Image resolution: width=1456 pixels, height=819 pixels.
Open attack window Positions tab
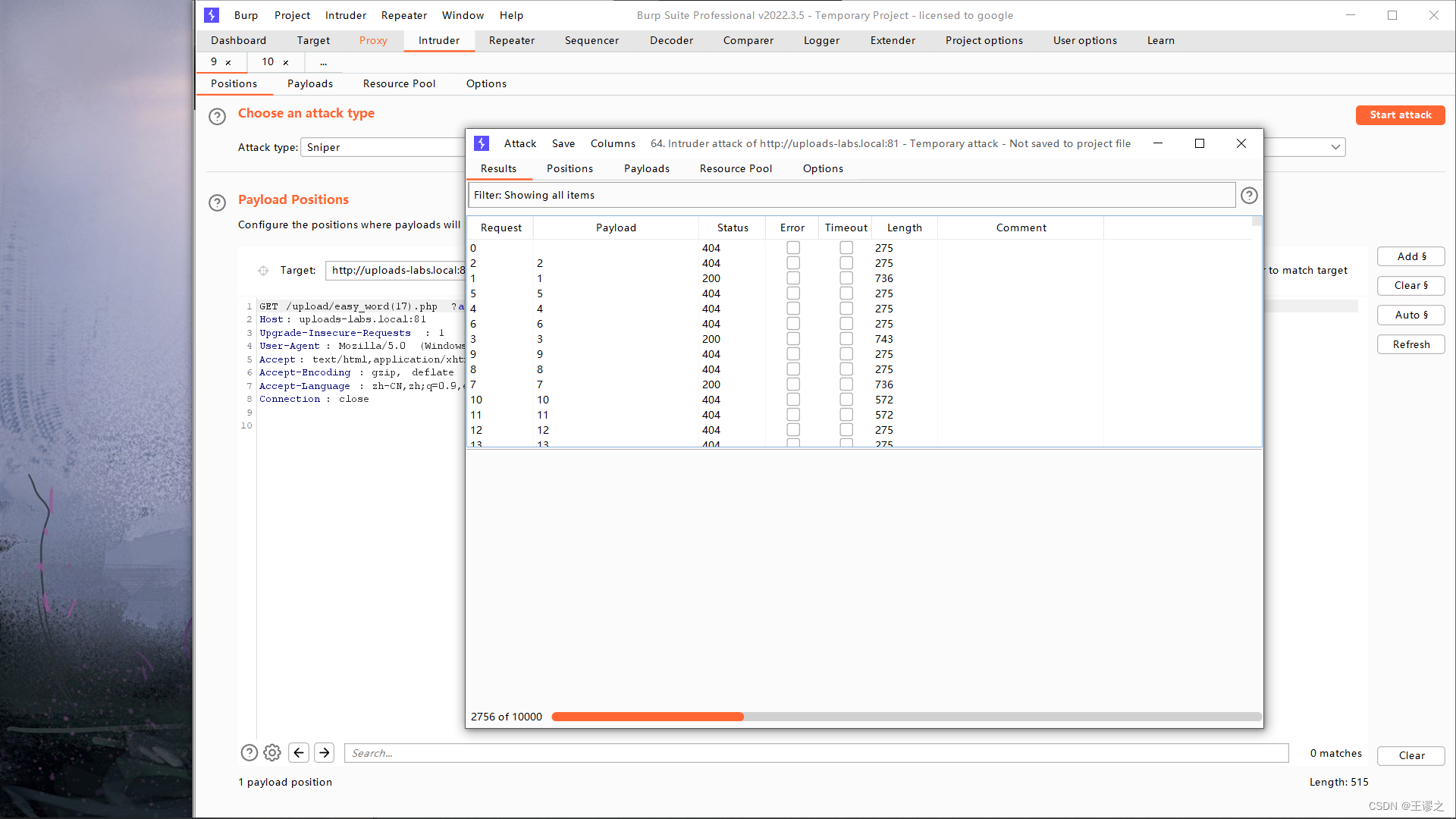[x=570, y=168]
